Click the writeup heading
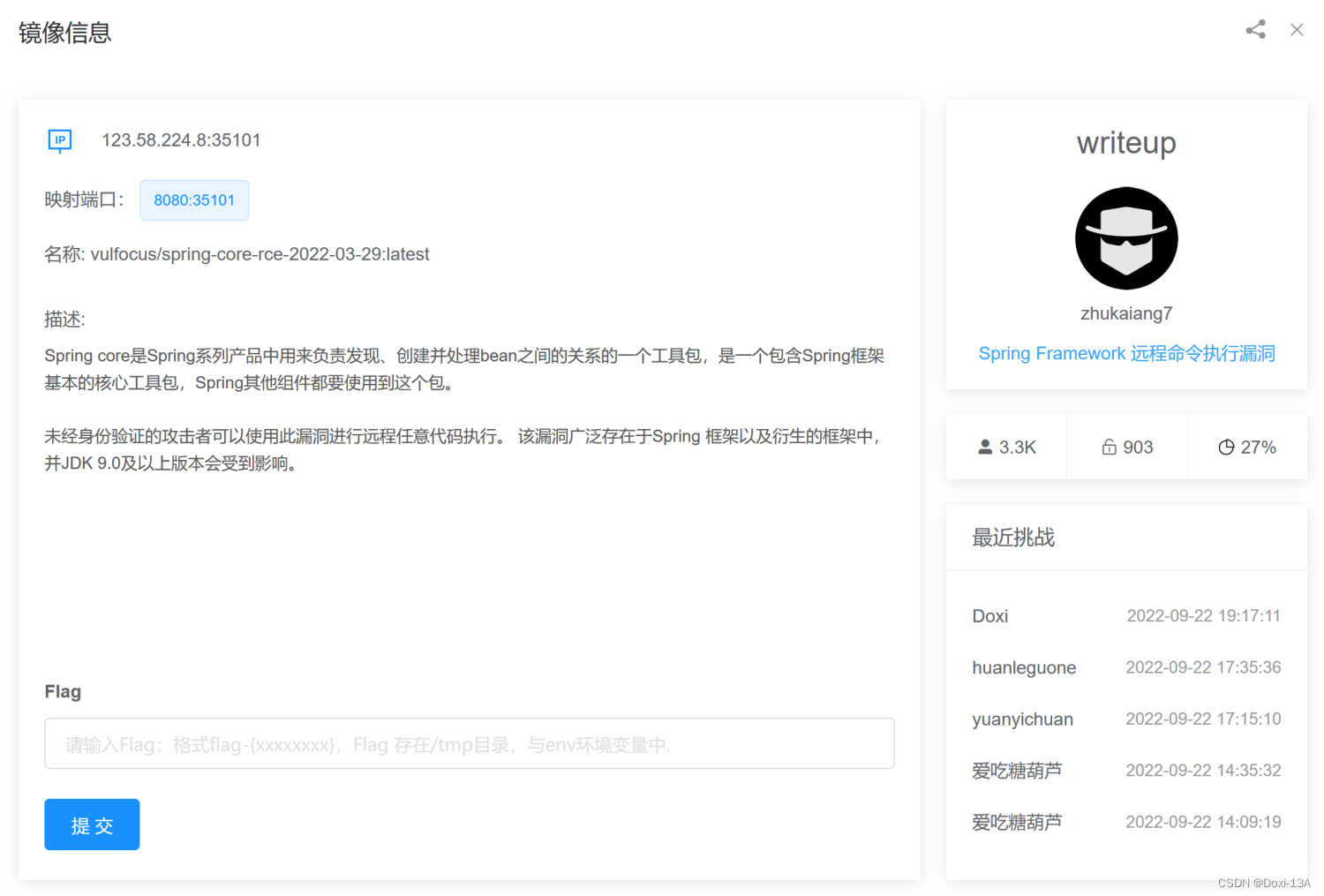The image size is (1324, 896). click(x=1126, y=143)
